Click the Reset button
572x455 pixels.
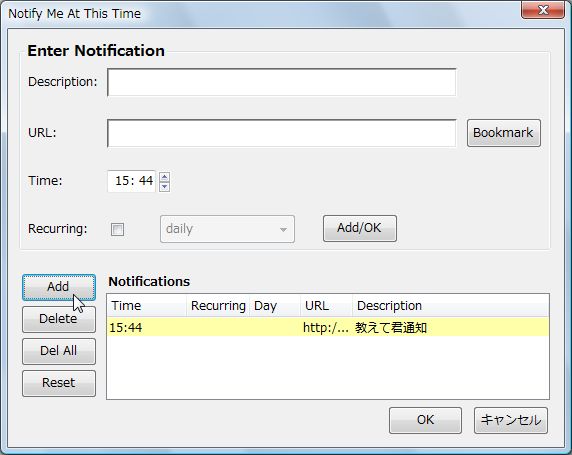click(59, 383)
